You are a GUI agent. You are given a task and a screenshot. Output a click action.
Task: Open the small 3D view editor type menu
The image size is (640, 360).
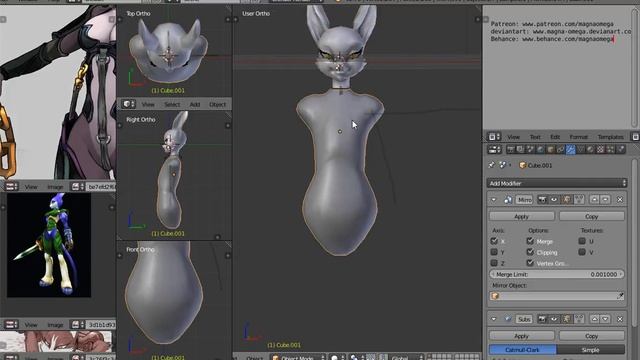[x=129, y=104]
